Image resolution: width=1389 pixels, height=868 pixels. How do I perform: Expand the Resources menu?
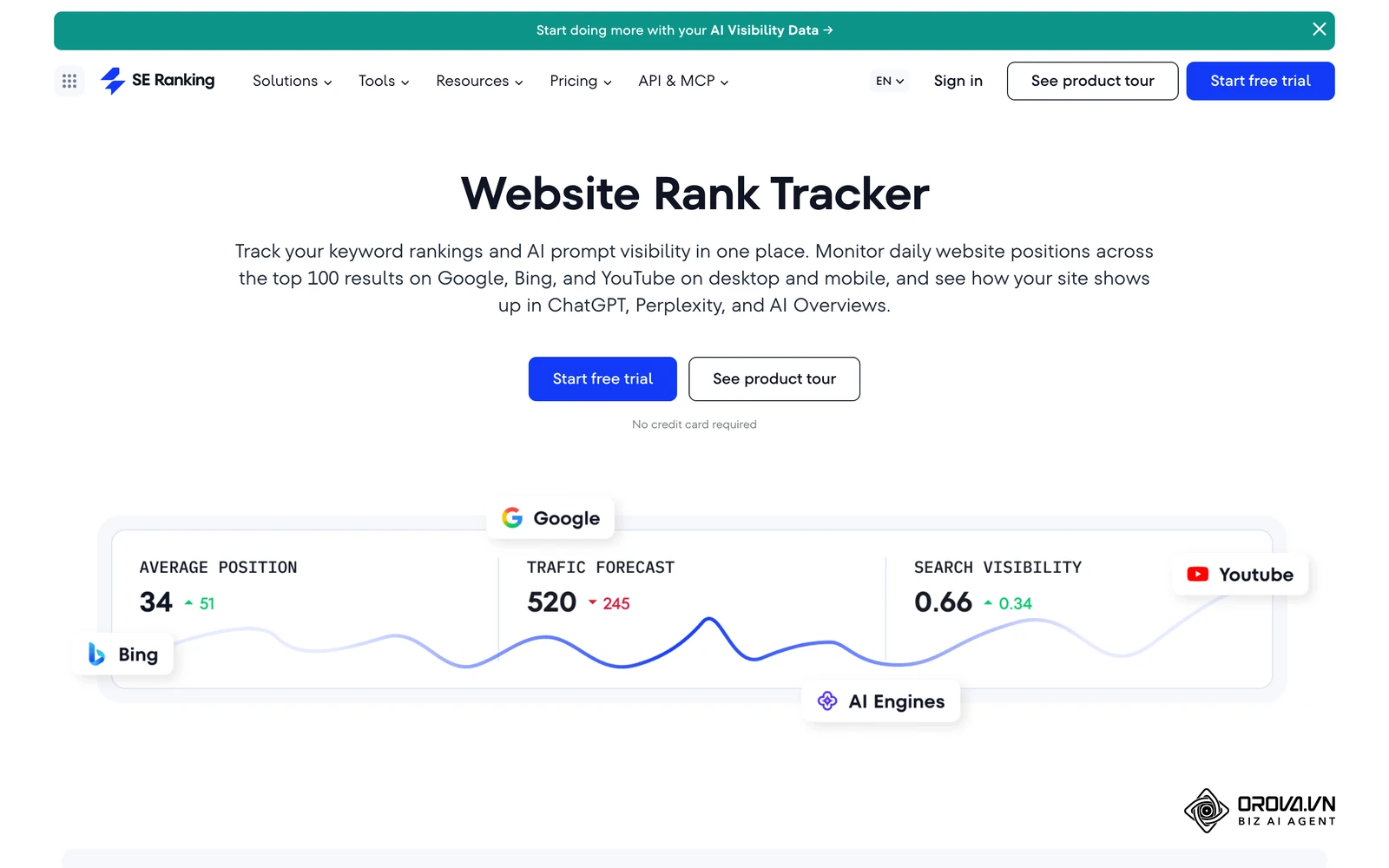coord(479,81)
